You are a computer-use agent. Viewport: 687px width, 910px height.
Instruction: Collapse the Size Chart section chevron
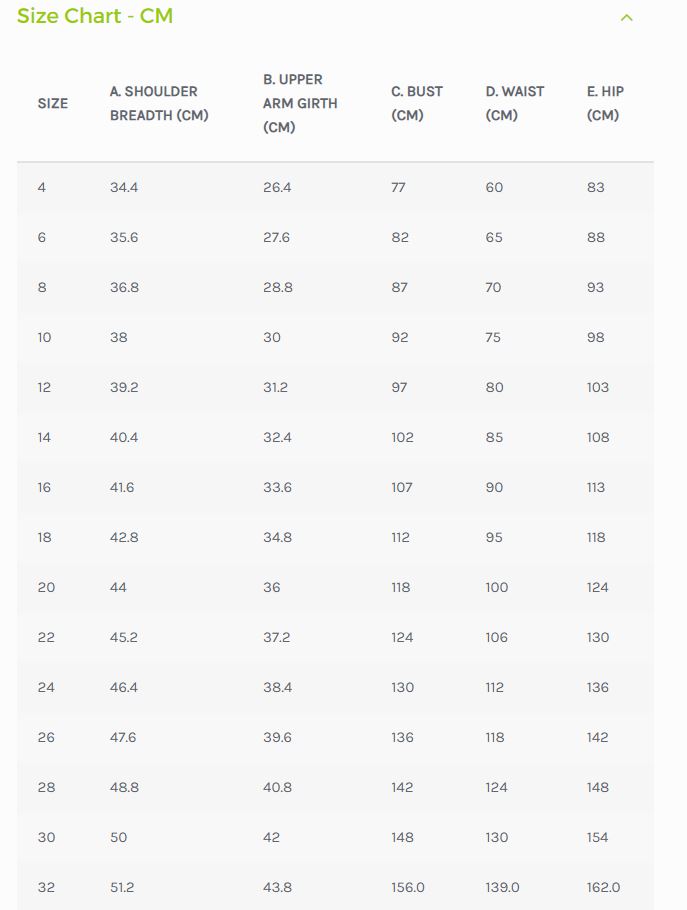point(627,18)
